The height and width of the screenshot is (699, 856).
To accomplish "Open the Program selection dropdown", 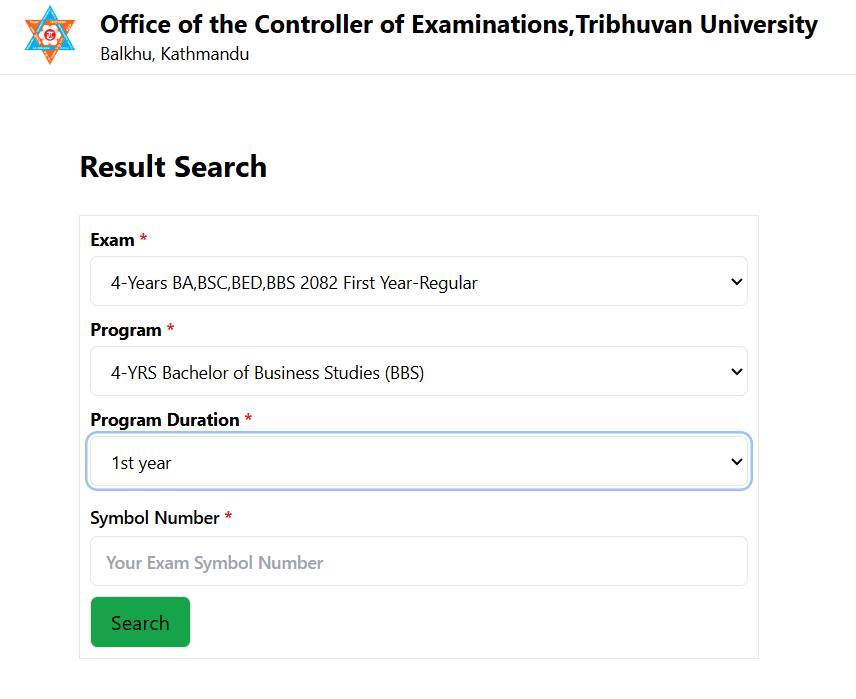I will 419,371.
